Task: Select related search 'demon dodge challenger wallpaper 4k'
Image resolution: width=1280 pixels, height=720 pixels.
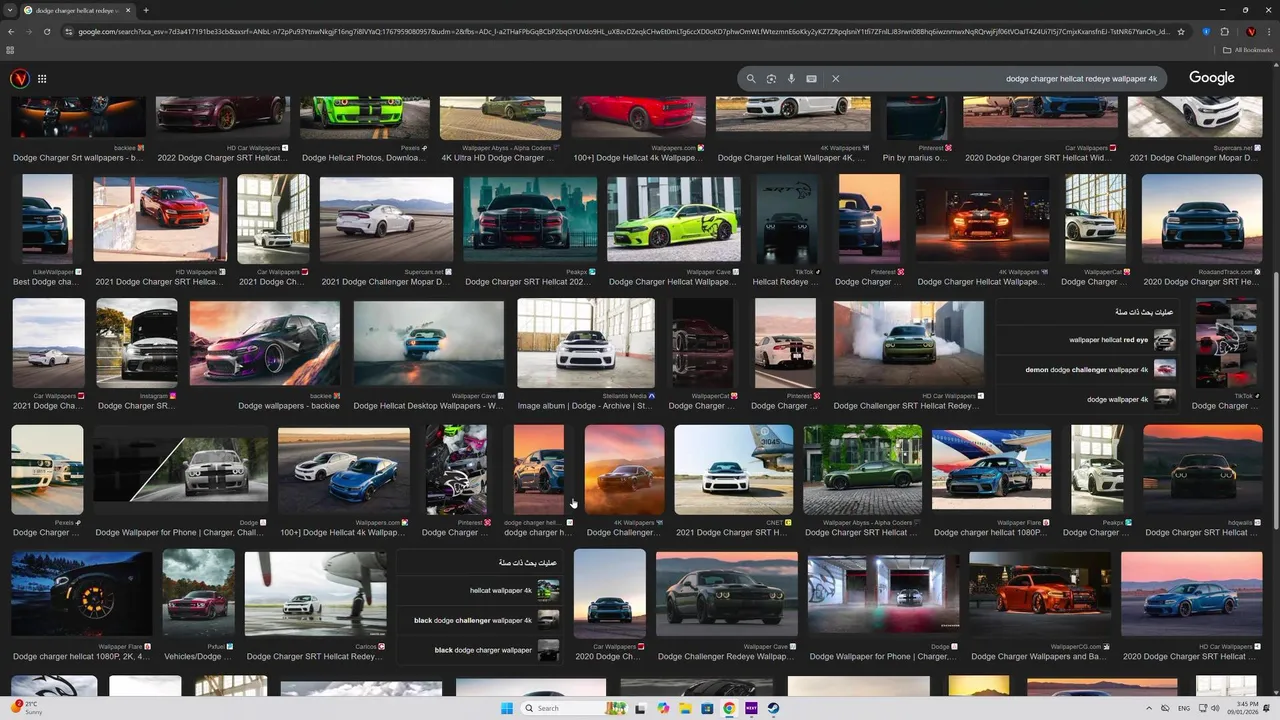Action: 1087,369
